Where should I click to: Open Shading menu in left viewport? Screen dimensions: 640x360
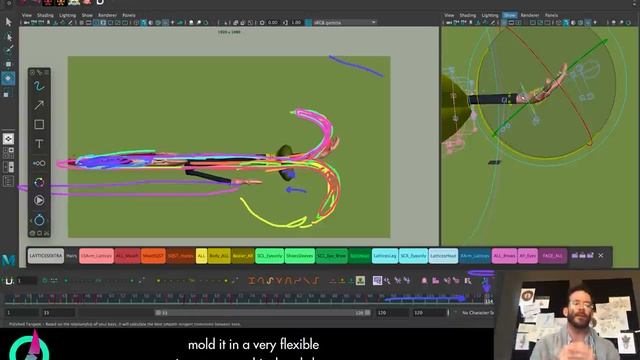coord(45,15)
